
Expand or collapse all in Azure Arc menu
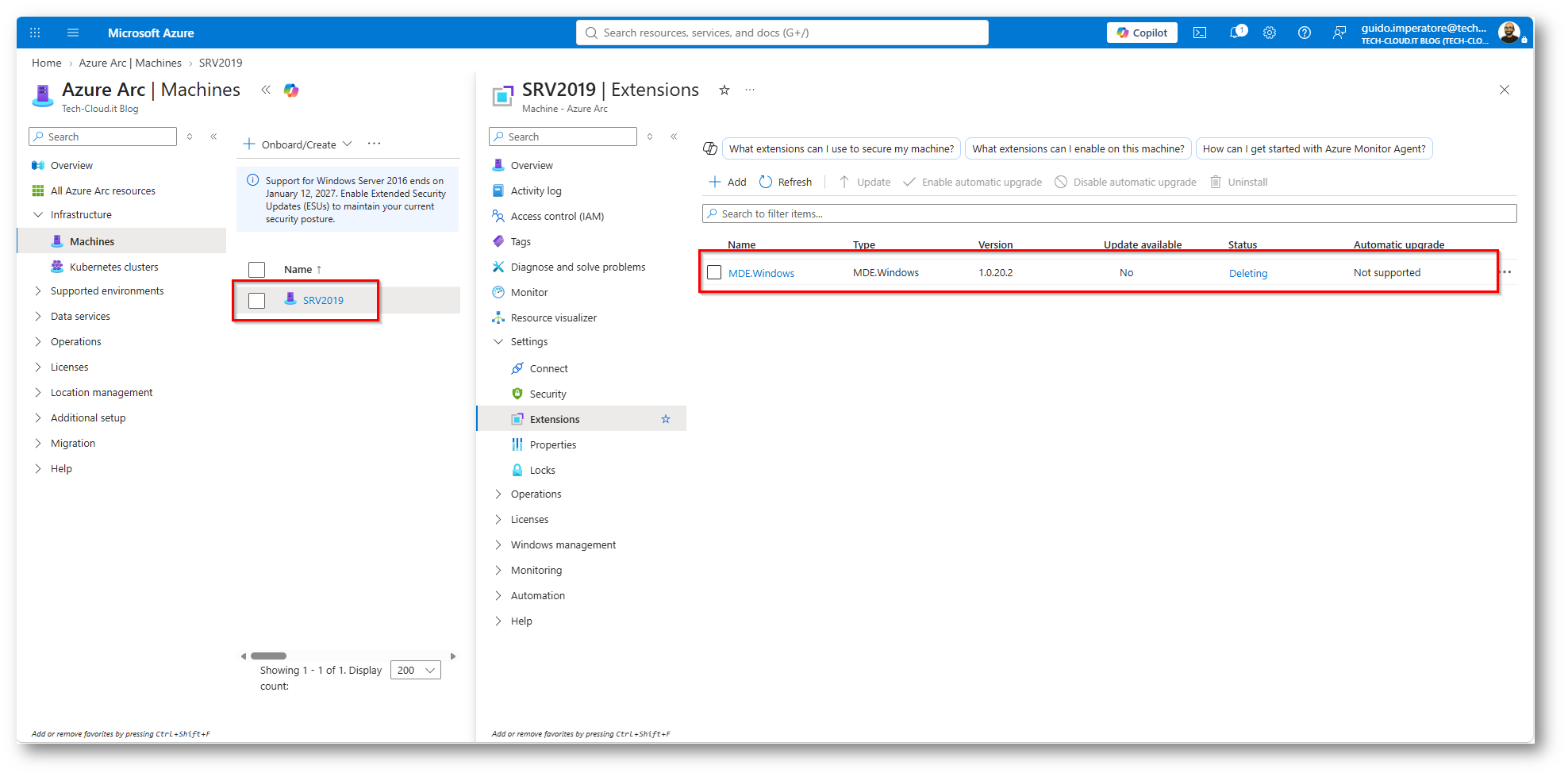point(190,137)
